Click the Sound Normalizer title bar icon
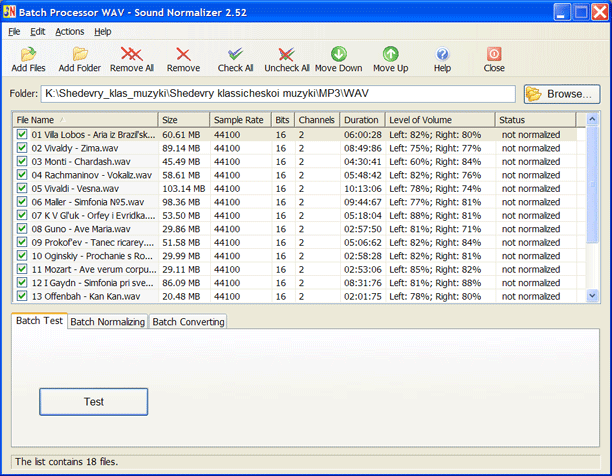612x476 pixels. click(9, 12)
